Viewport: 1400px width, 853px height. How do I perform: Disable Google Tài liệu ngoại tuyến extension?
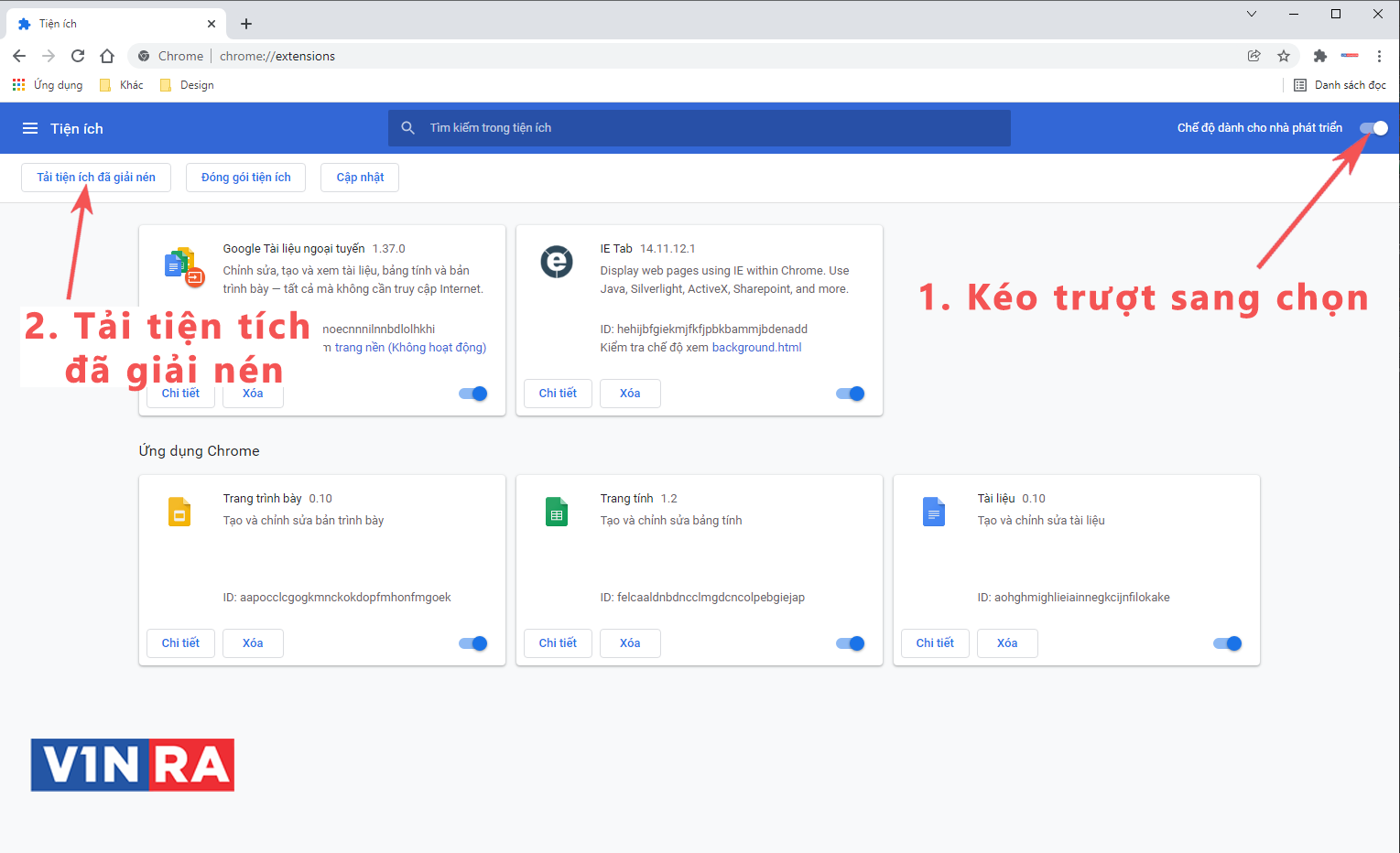coord(473,394)
